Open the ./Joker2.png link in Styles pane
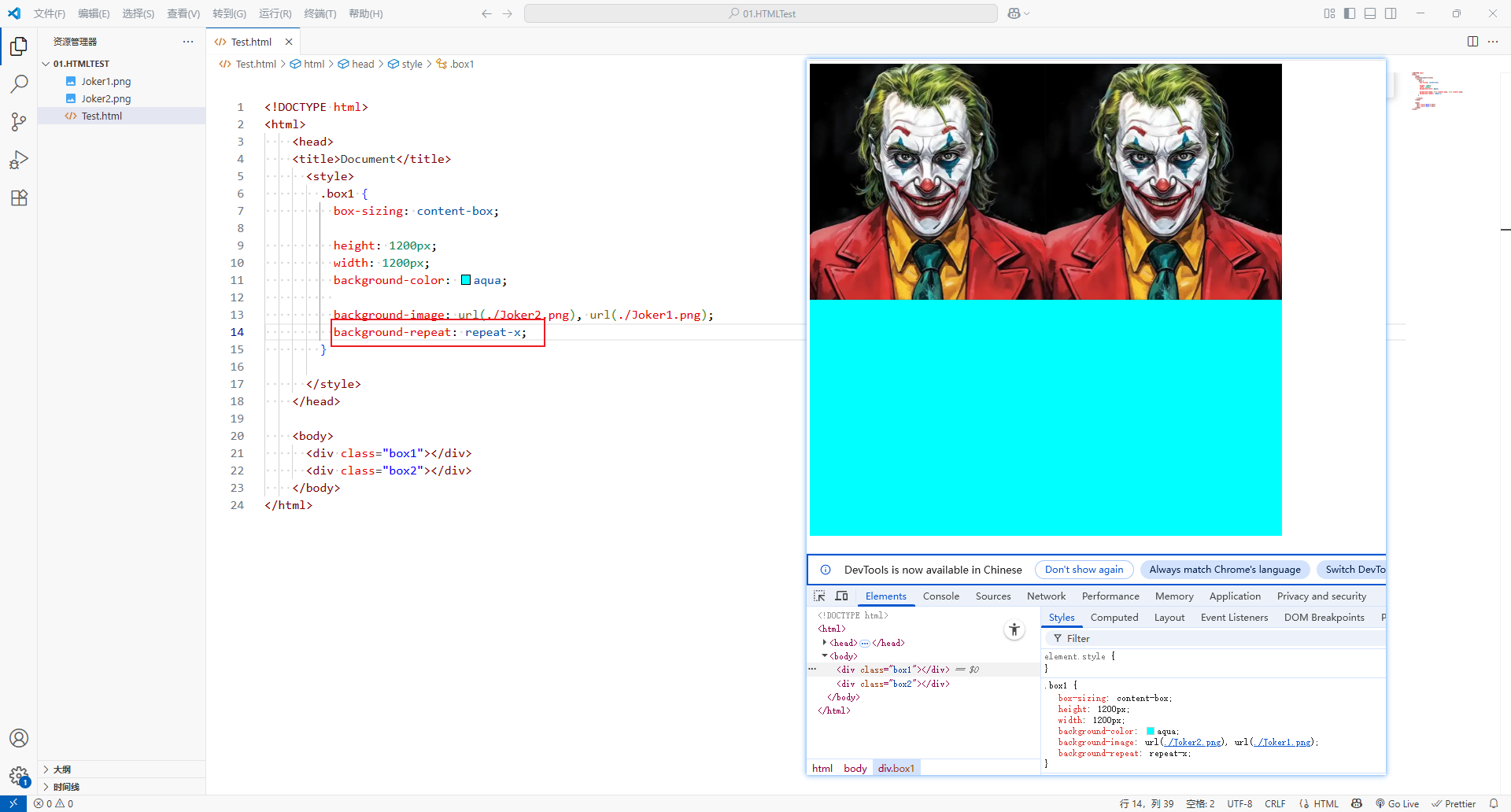1511x812 pixels. [x=1192, y=742]
